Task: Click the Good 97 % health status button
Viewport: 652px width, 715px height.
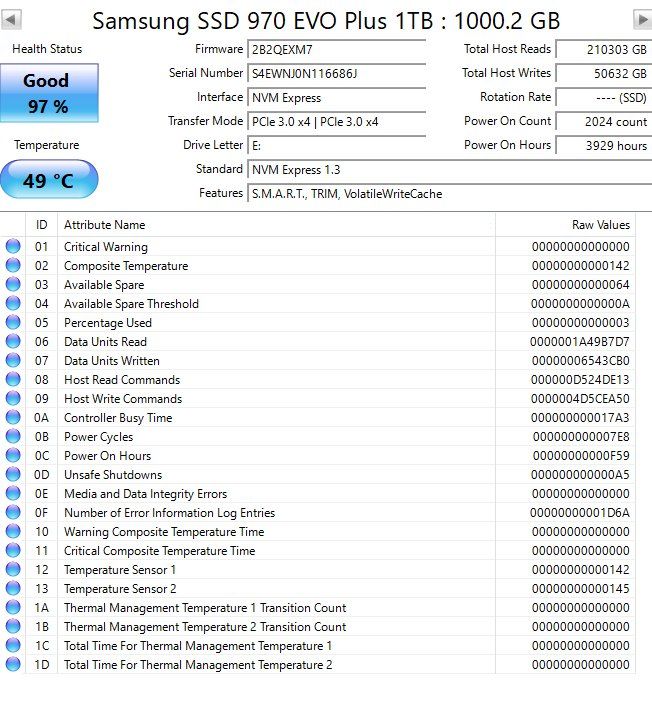Action: tap(49, 93)
